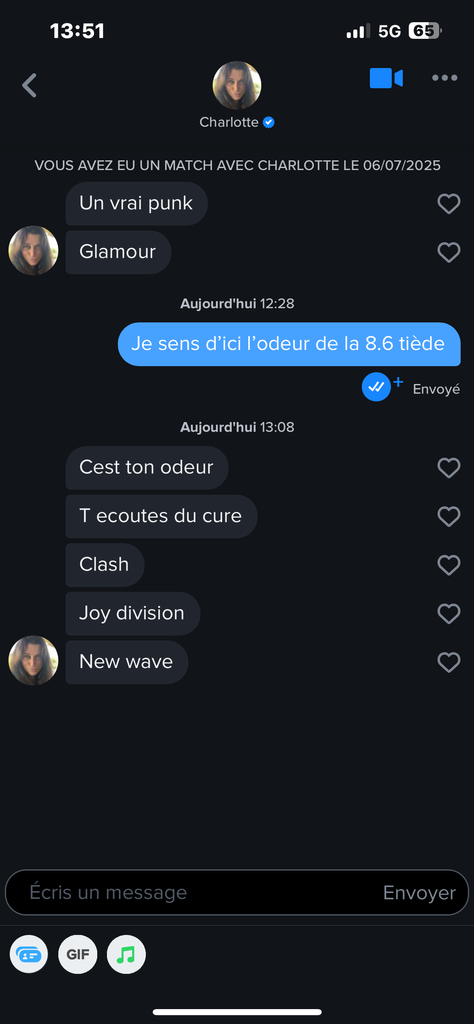474x1024 pixels.
Task: Tap the blue double-check read receipts icon
Action: tap(377, 387)
